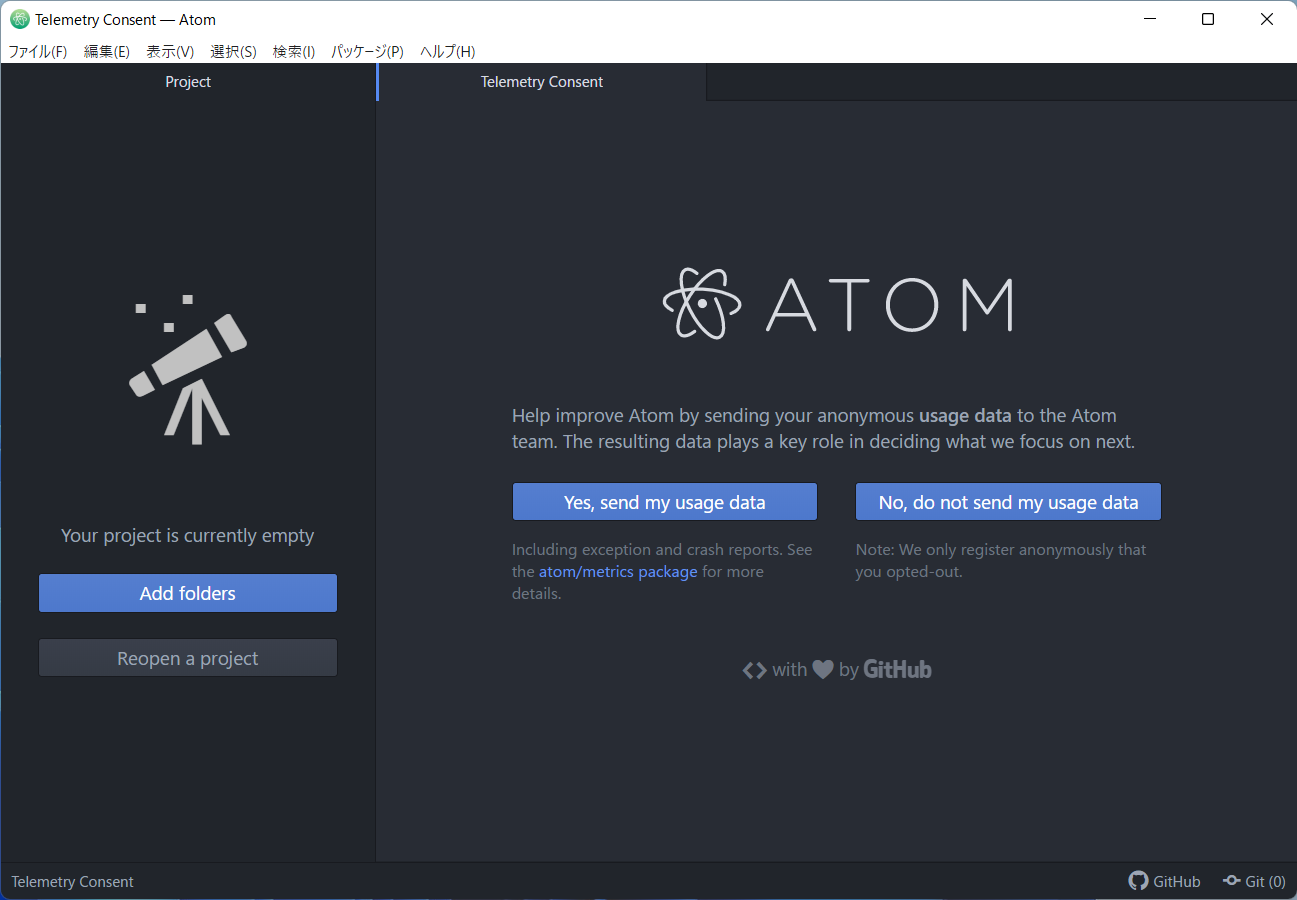Close the Atom window
Viewport: 1297px width, 900px height.
point(1267,19)
